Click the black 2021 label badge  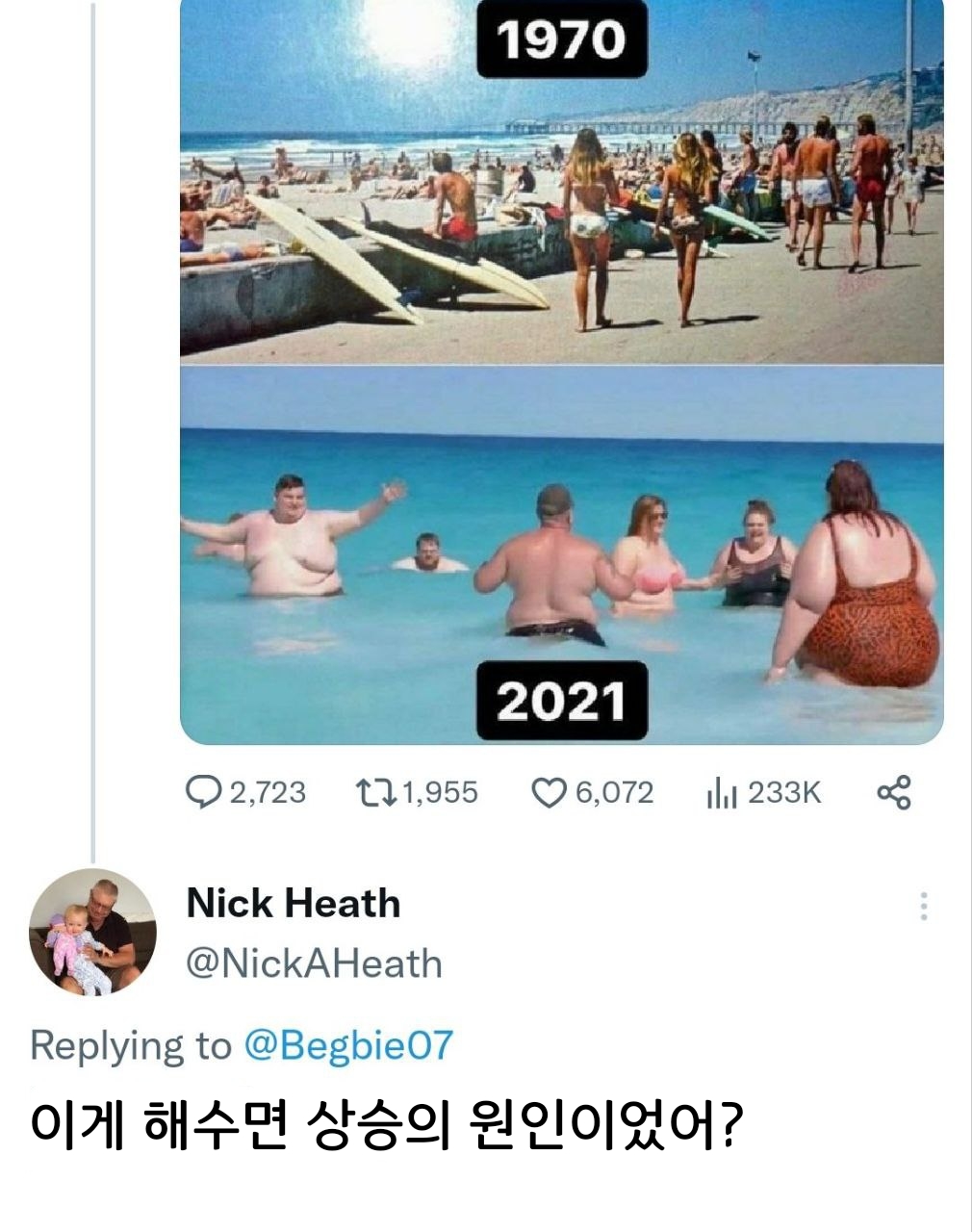(x=561, y=701)
